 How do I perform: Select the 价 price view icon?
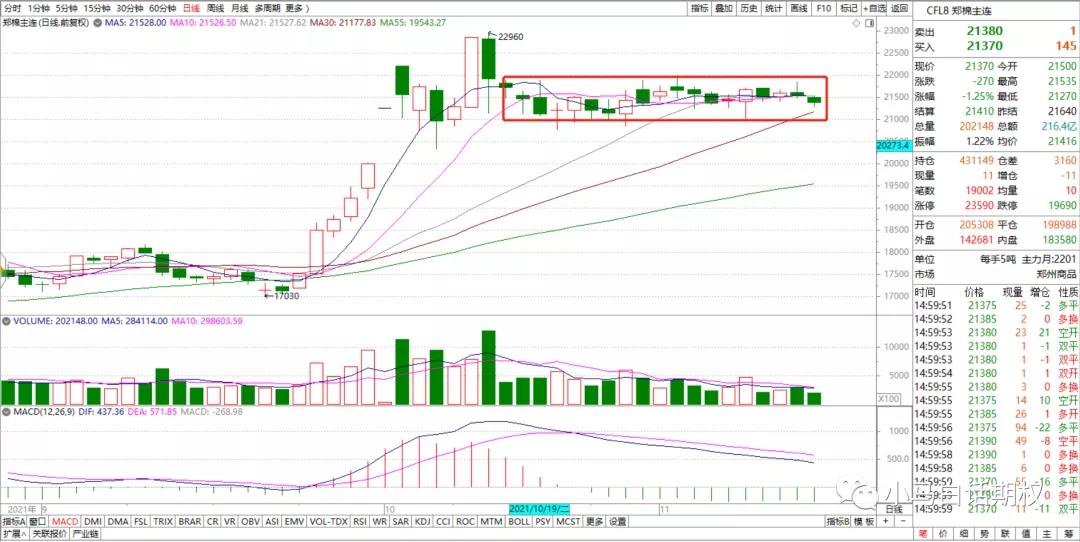tap(943, 534)
